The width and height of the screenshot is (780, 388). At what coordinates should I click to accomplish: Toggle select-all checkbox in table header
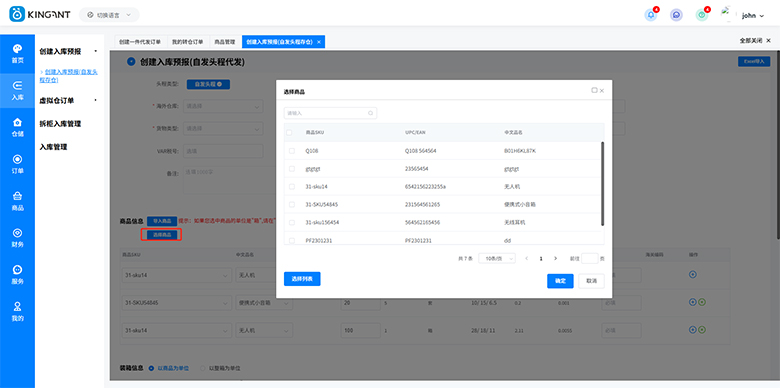289,133
